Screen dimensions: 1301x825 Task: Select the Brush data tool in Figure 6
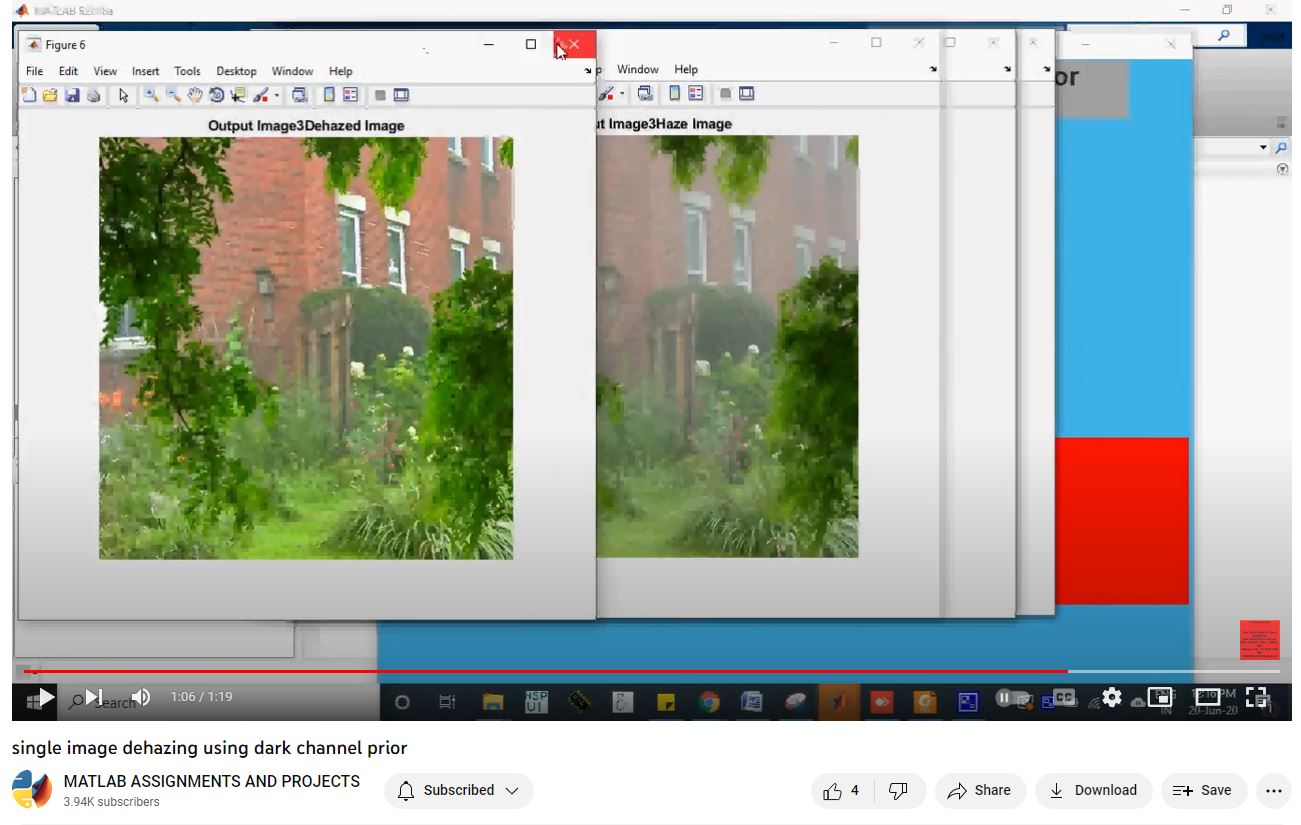[260, 95]
